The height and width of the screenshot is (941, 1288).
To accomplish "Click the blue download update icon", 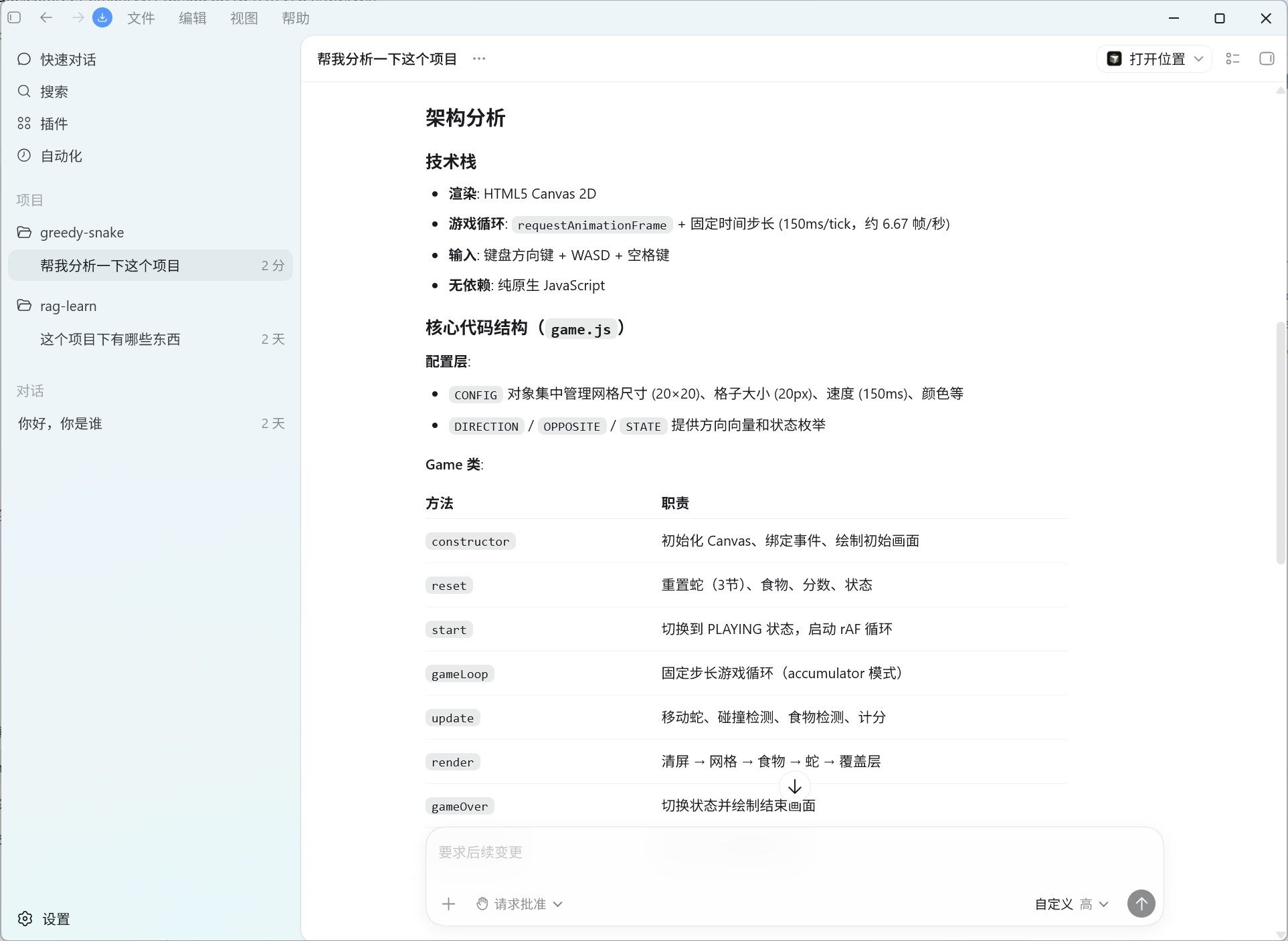I will (x=102, y=18).
